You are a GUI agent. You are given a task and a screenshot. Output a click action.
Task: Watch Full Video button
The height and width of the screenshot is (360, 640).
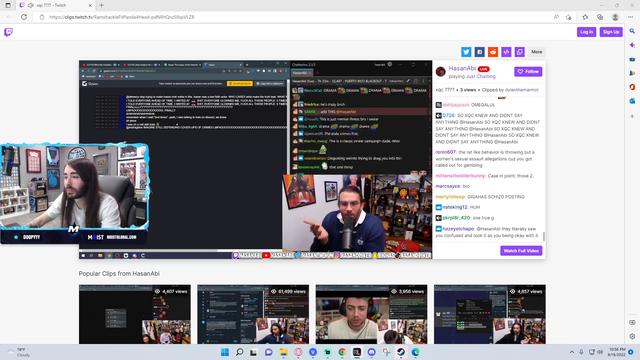[521, 251]
